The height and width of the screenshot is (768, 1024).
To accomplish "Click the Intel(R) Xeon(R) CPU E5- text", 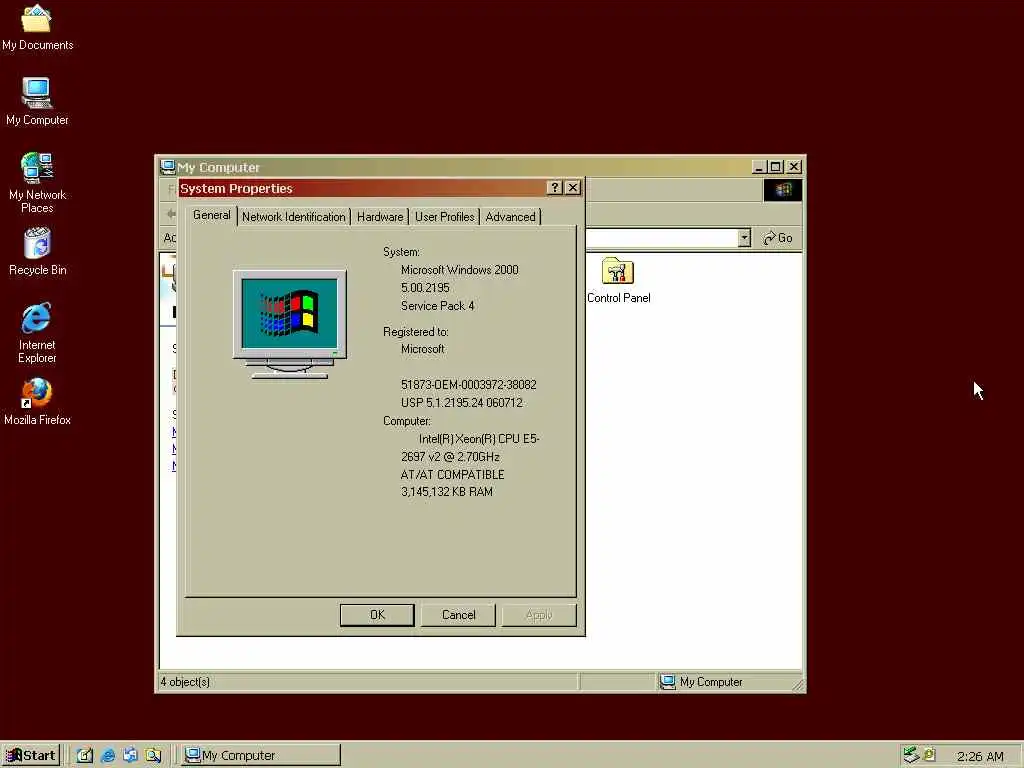I will click(x=479, y=439).
